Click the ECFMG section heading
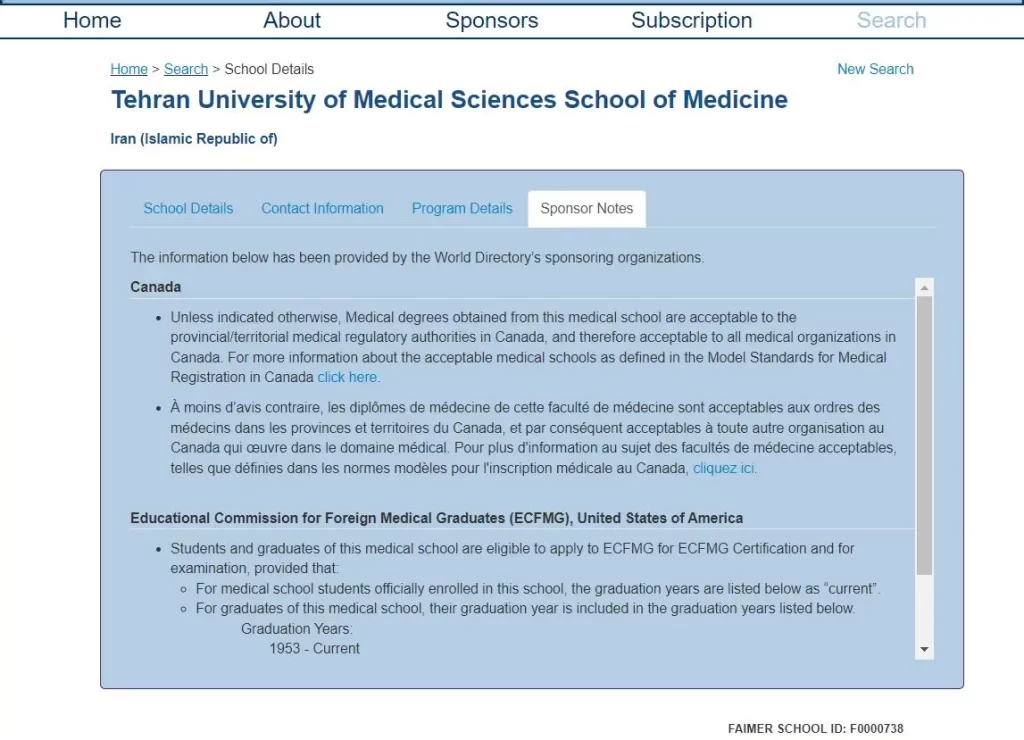The height and width of the screenshot is (740, 1024). point(436,518)
